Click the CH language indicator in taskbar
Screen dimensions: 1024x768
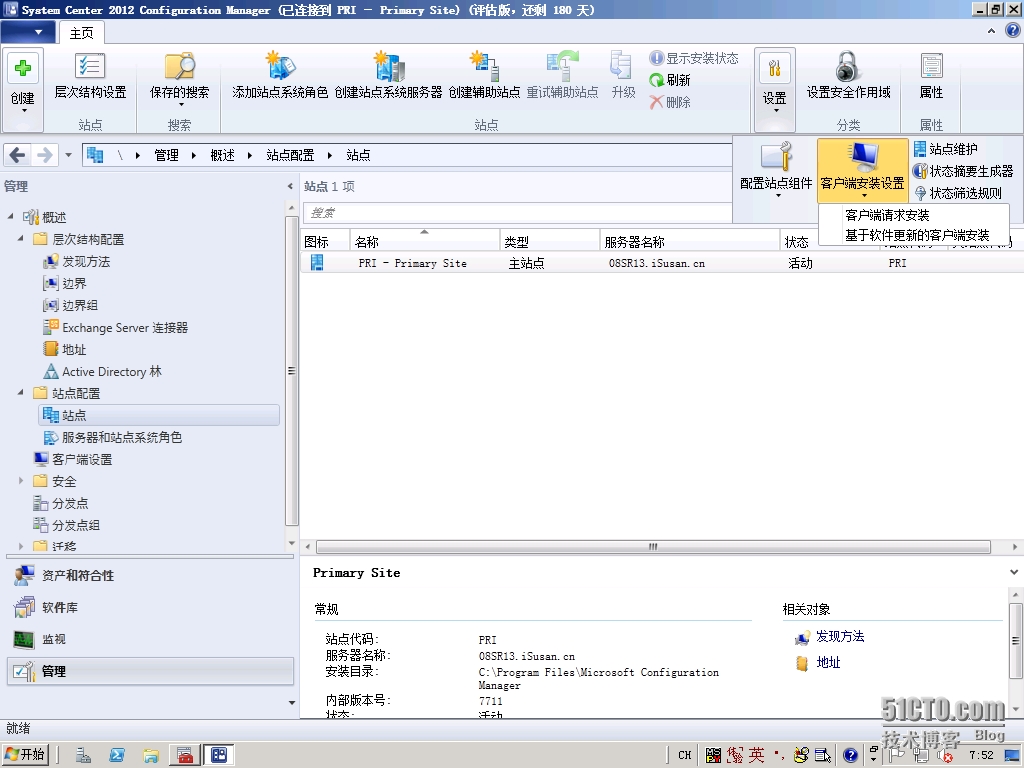pyautogui.click(x=684, y=756)
